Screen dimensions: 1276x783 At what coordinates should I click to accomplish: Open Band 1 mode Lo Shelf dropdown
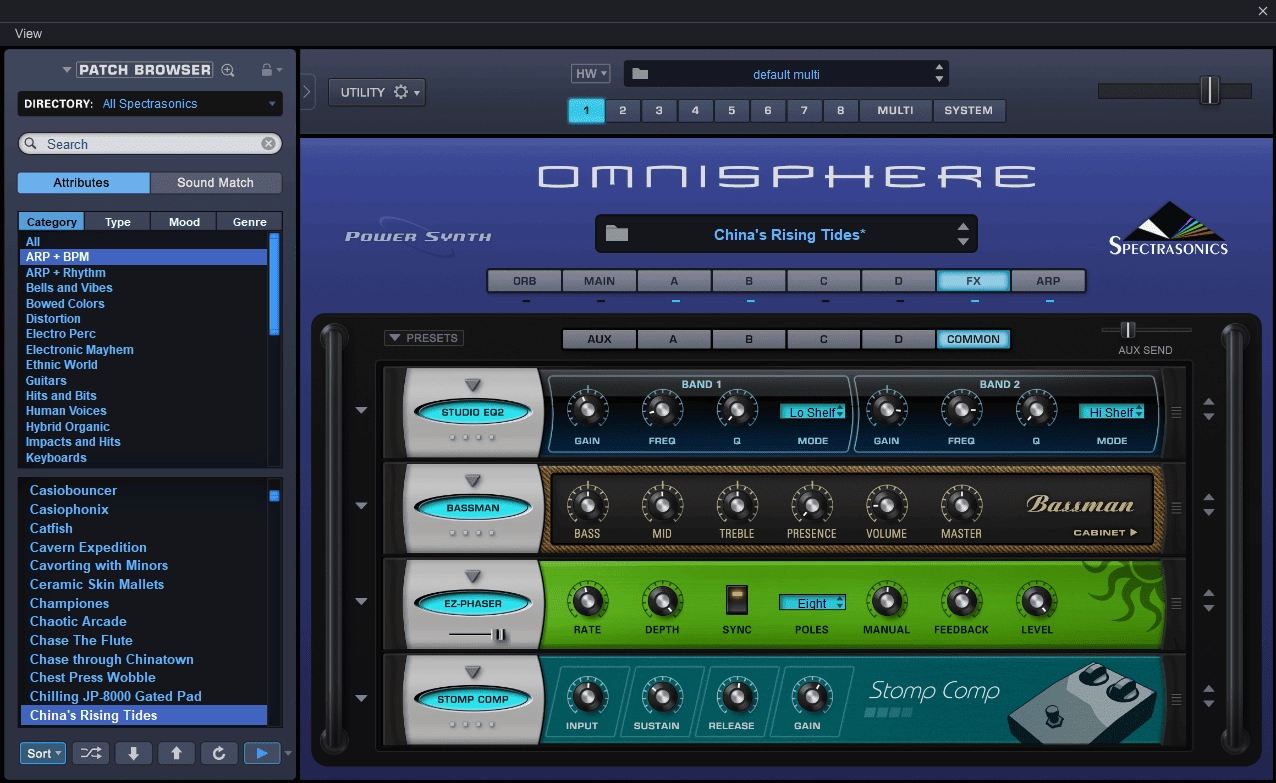coord(813,412)
